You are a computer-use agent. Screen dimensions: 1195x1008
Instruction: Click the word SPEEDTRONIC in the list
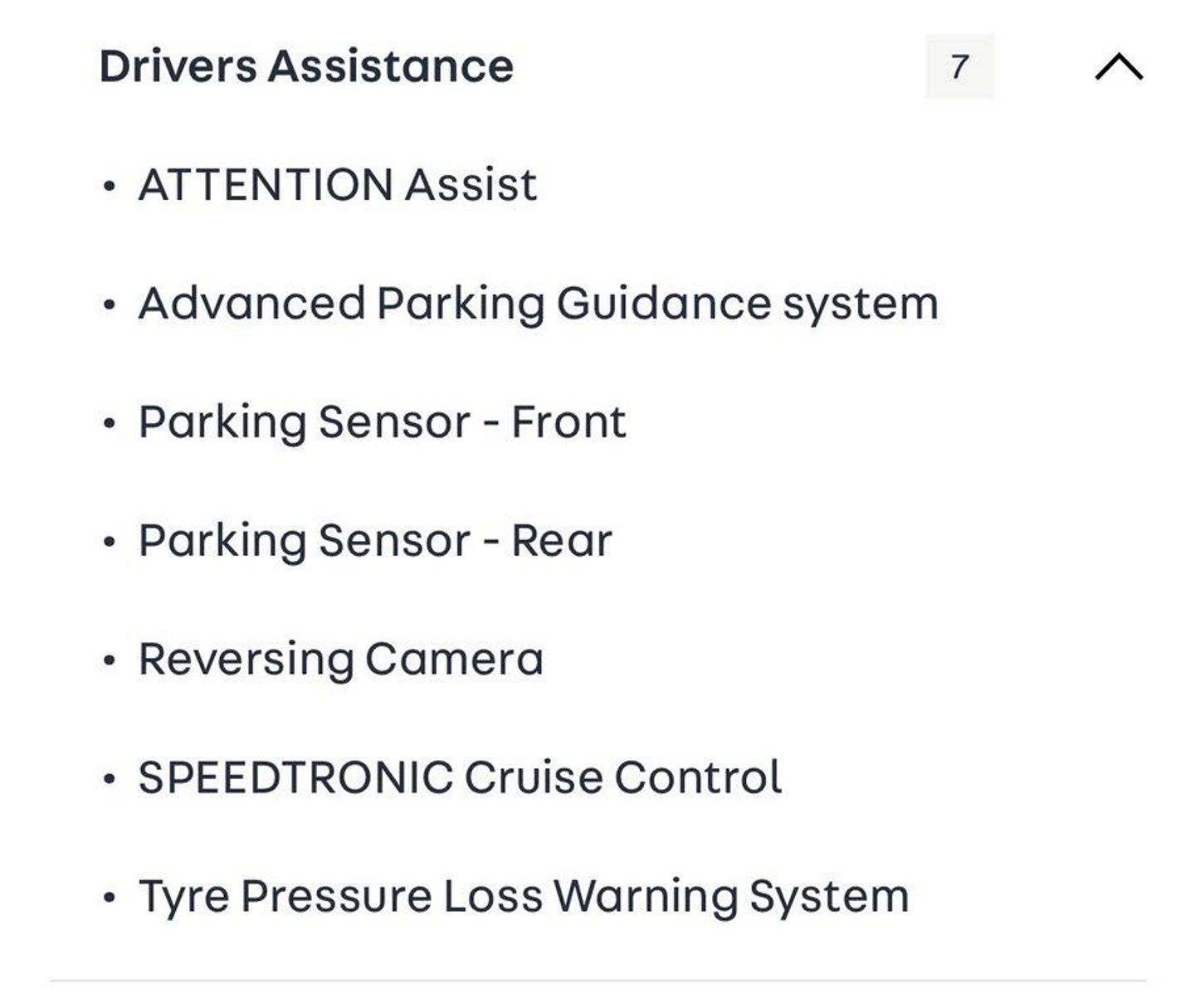pos(295,777)
